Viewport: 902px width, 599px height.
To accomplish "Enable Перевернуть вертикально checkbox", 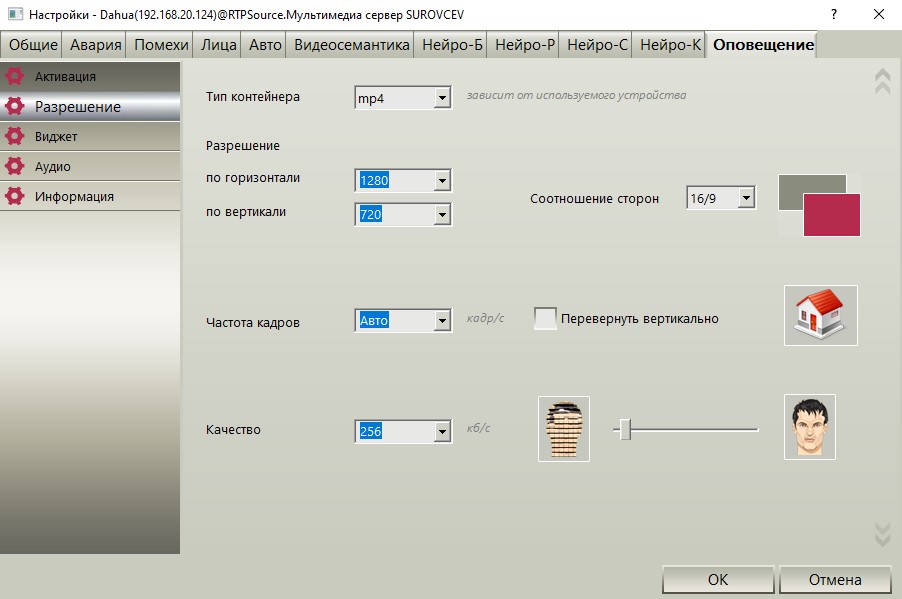I will click(545, 318).
